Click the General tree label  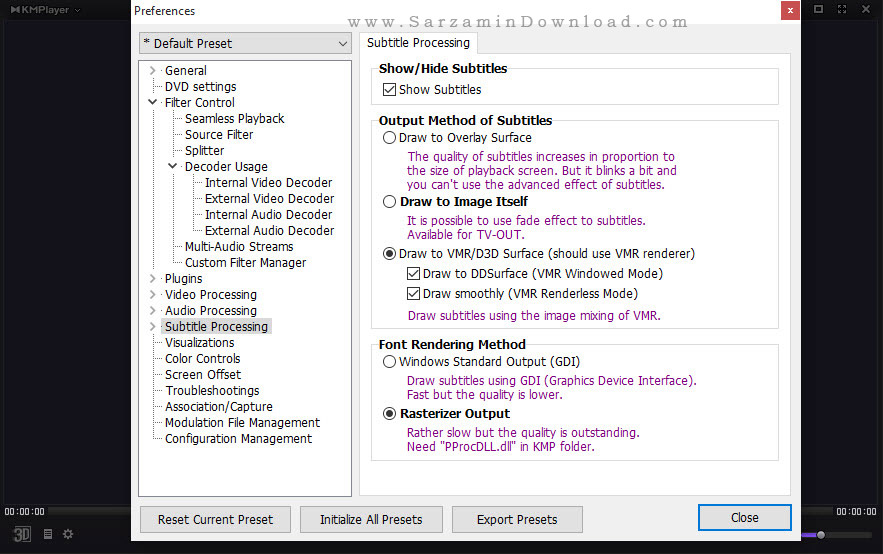tap(186, 70)
